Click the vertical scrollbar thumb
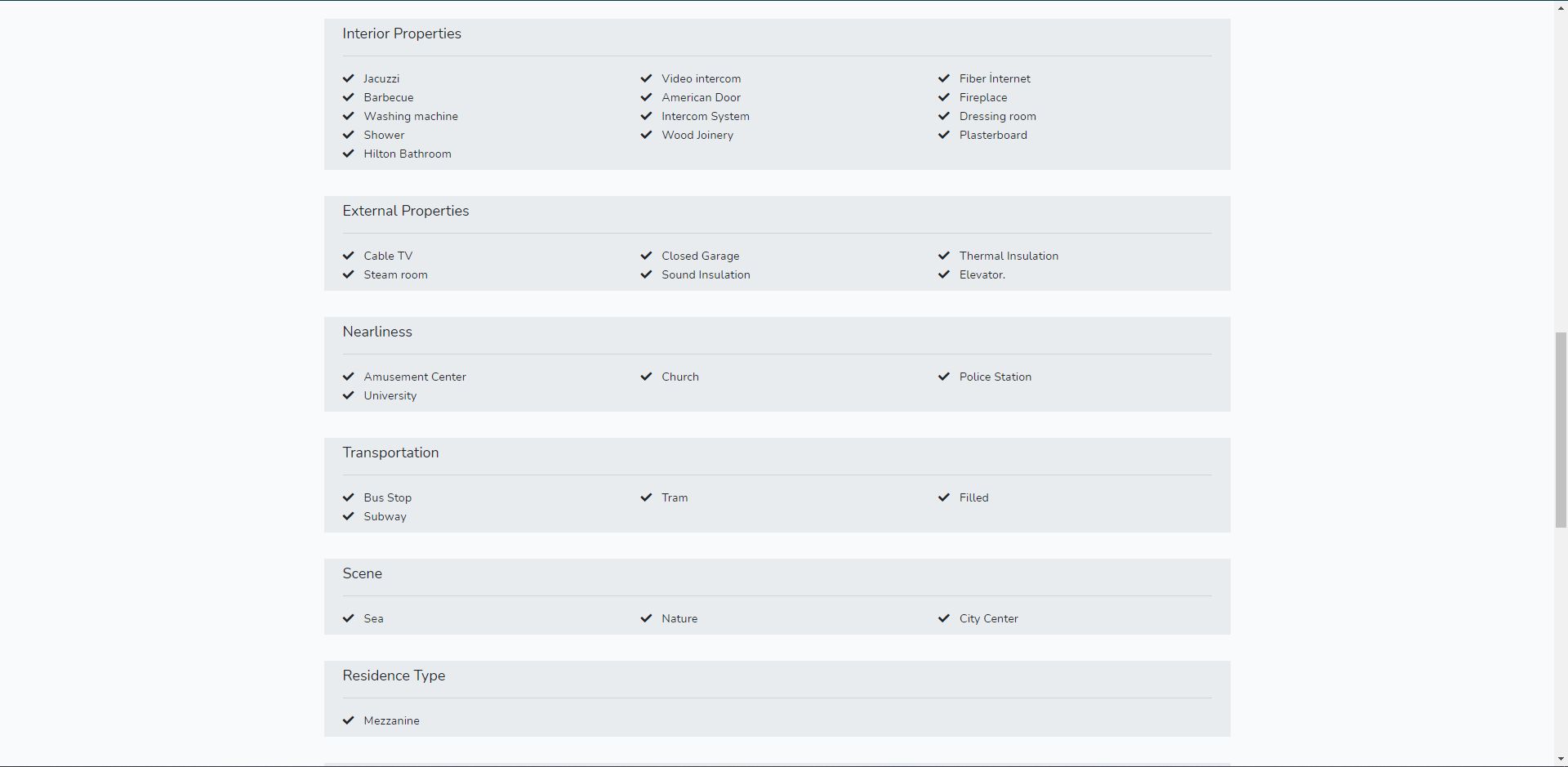Image resolution: width=1568 pixels, height=767 pixels. pyautogui.click(x=1561, y=430)
